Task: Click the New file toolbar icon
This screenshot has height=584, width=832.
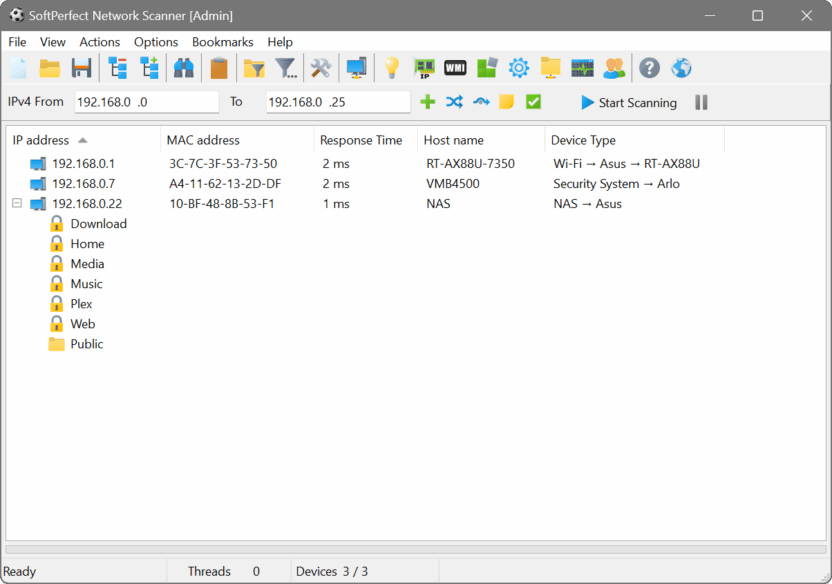Action: 18,68
